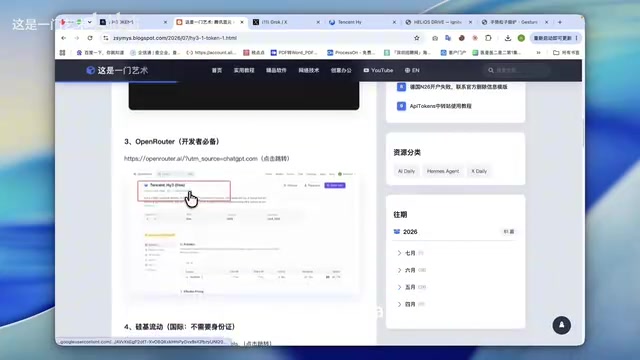Select the AI Daily category tag
640x360 pixels.
point(406,171)
